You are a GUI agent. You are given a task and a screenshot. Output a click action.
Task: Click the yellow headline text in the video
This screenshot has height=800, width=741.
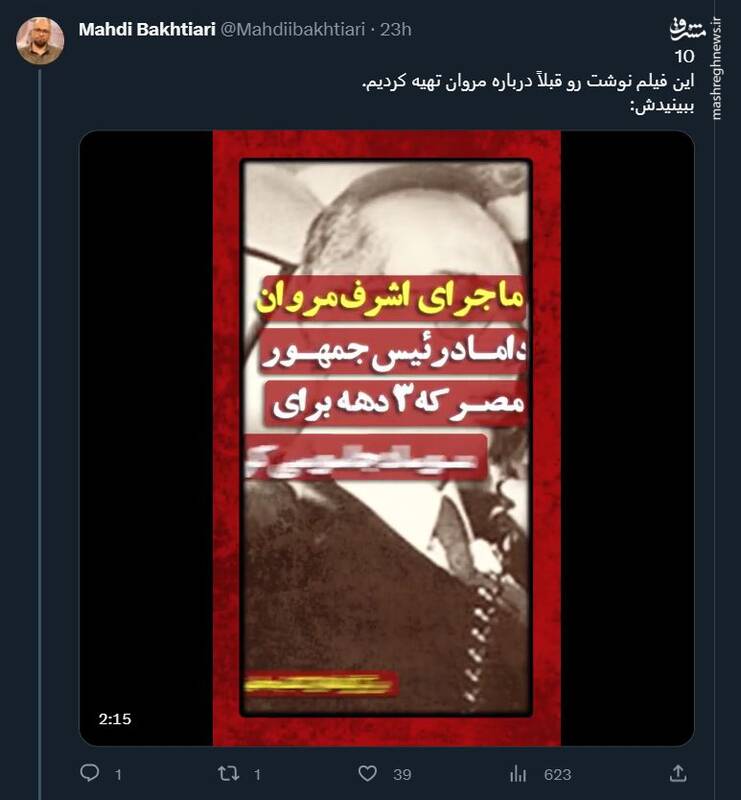(390, 301)
